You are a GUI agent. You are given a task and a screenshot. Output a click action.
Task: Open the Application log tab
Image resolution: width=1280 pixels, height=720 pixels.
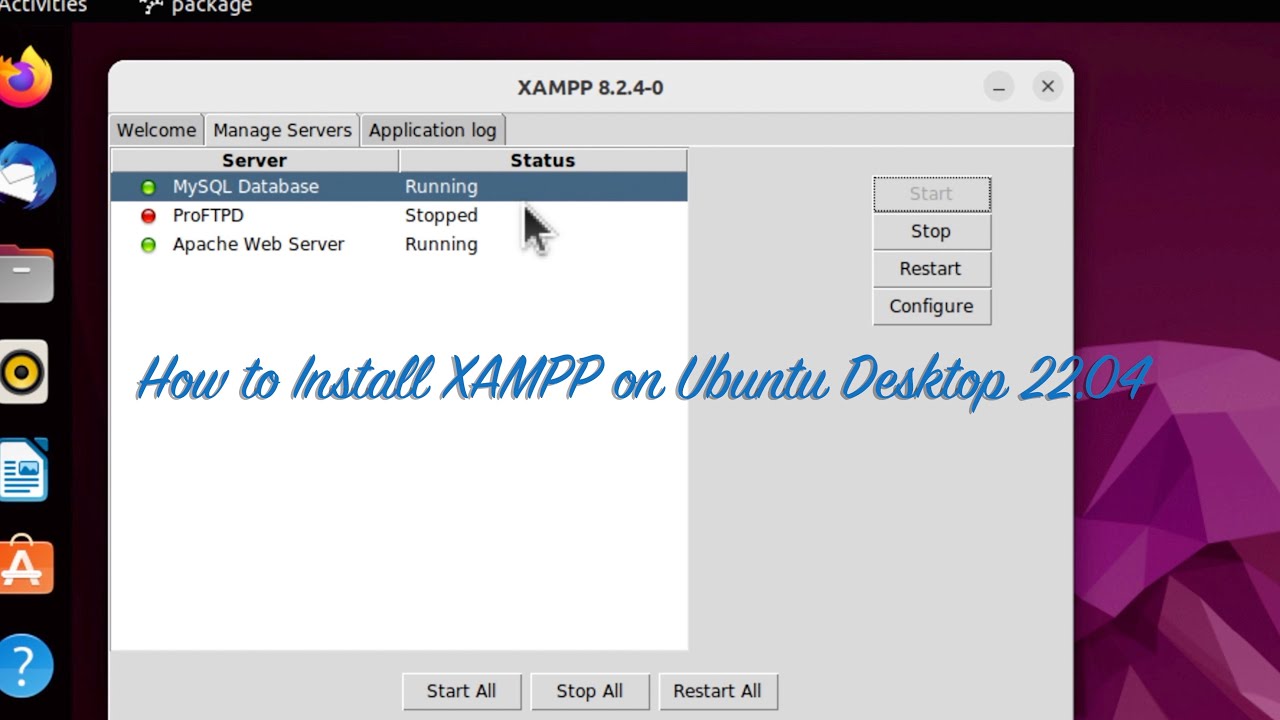432,130
